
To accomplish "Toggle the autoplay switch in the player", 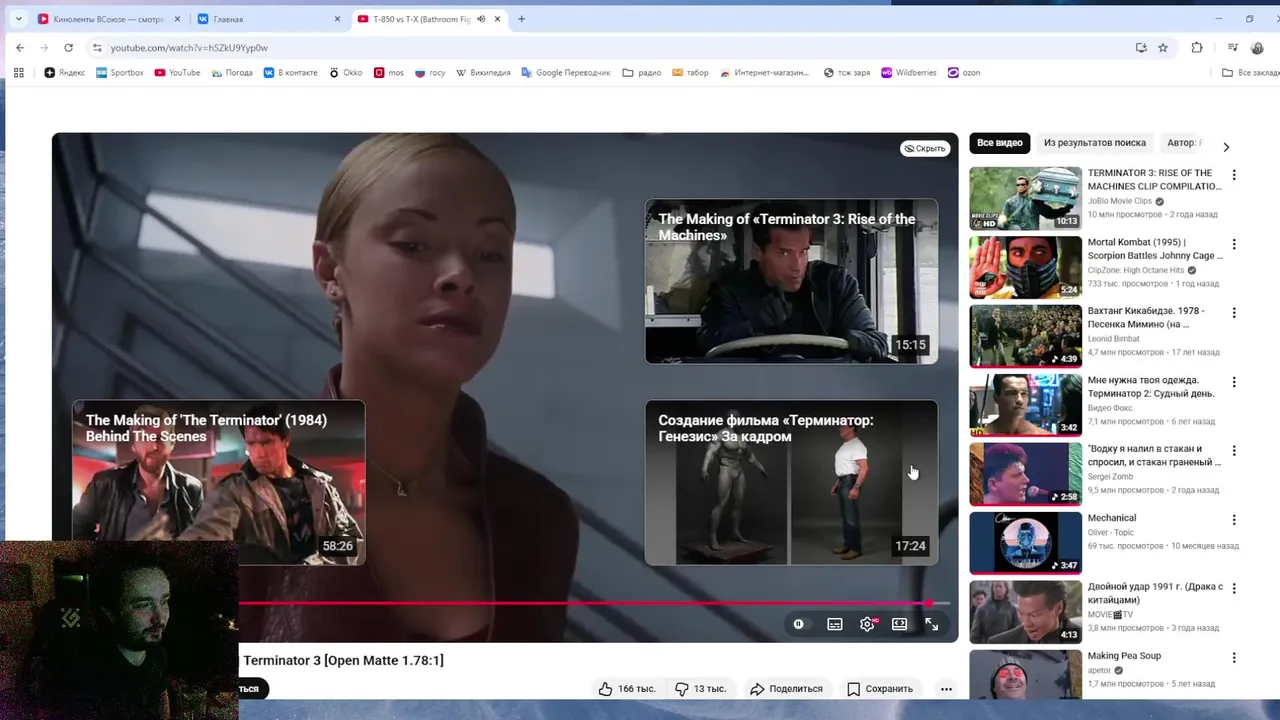I will tap(798, 624).
